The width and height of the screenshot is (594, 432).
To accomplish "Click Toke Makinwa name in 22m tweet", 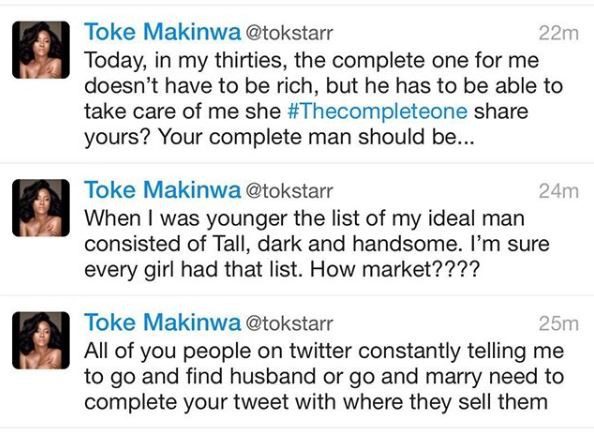I will point(163,31).
